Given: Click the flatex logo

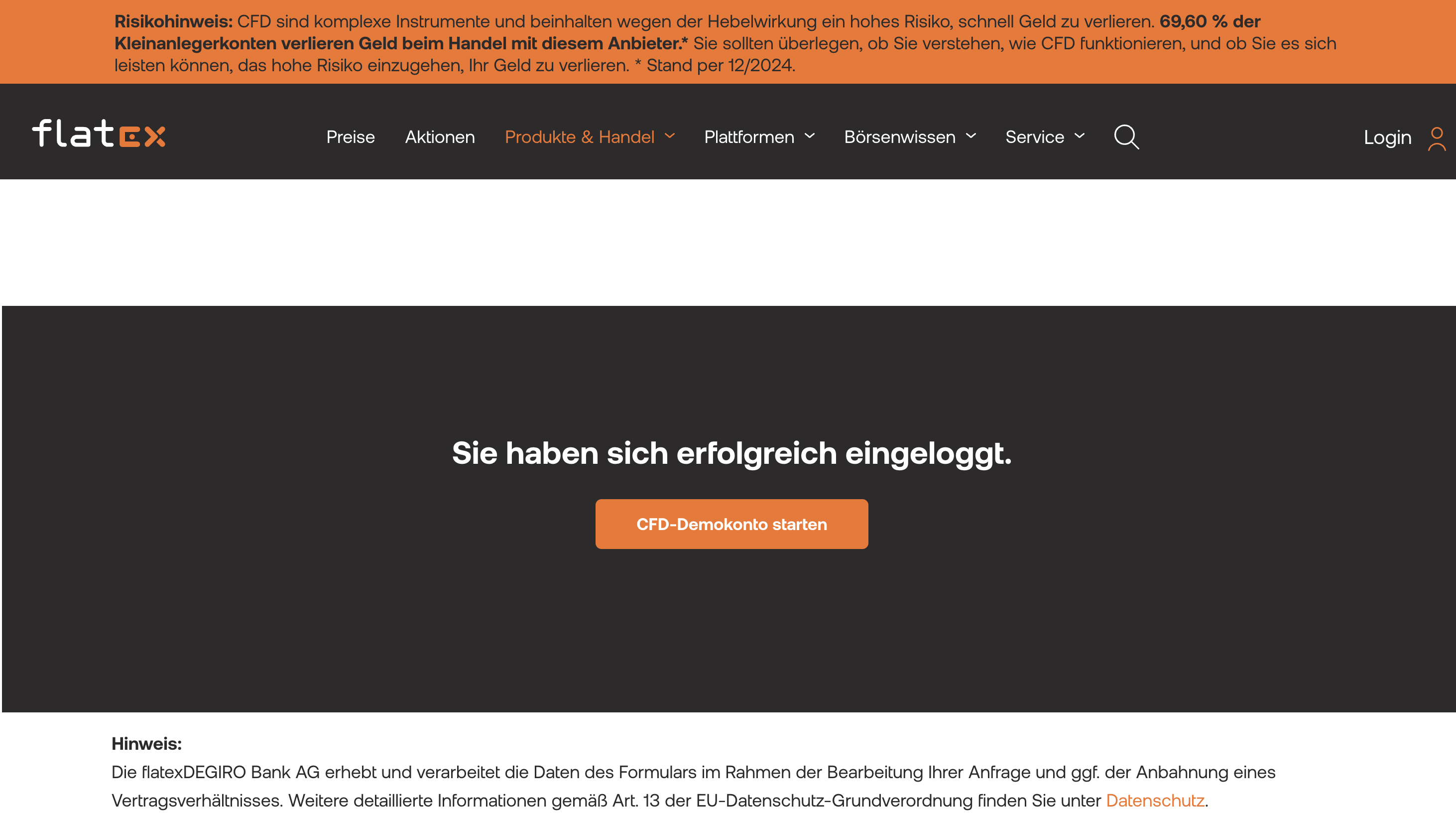Looking at the screenshot, I should [x=99, y=134].
